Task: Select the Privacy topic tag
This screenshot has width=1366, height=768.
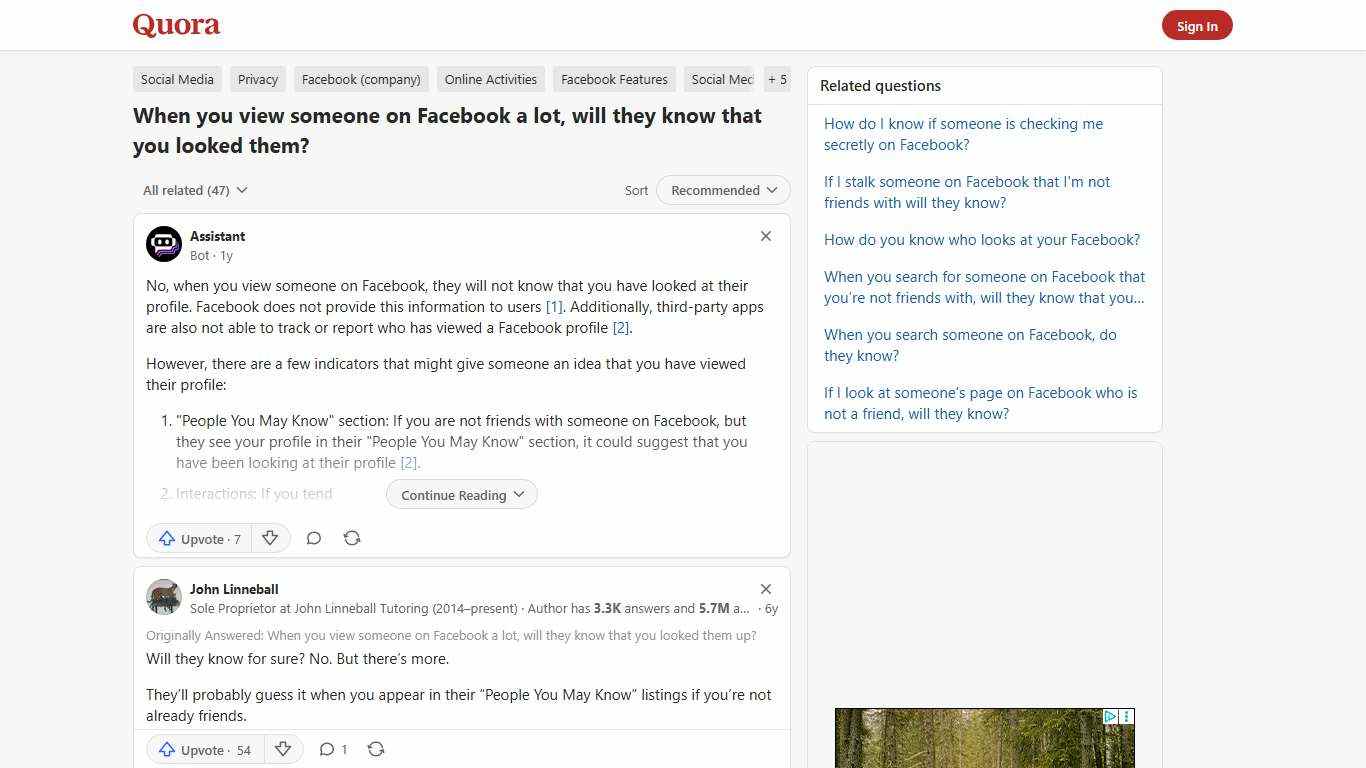Action: (x=257, y=79)
